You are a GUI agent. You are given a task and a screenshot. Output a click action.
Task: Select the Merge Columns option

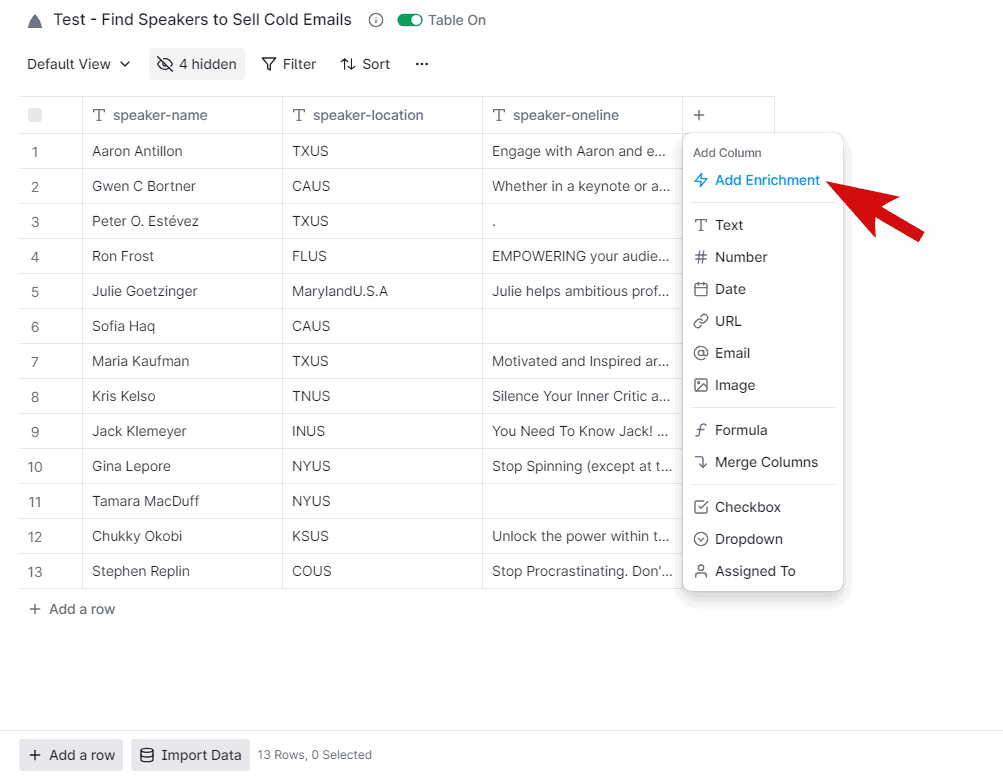[756, 462]
